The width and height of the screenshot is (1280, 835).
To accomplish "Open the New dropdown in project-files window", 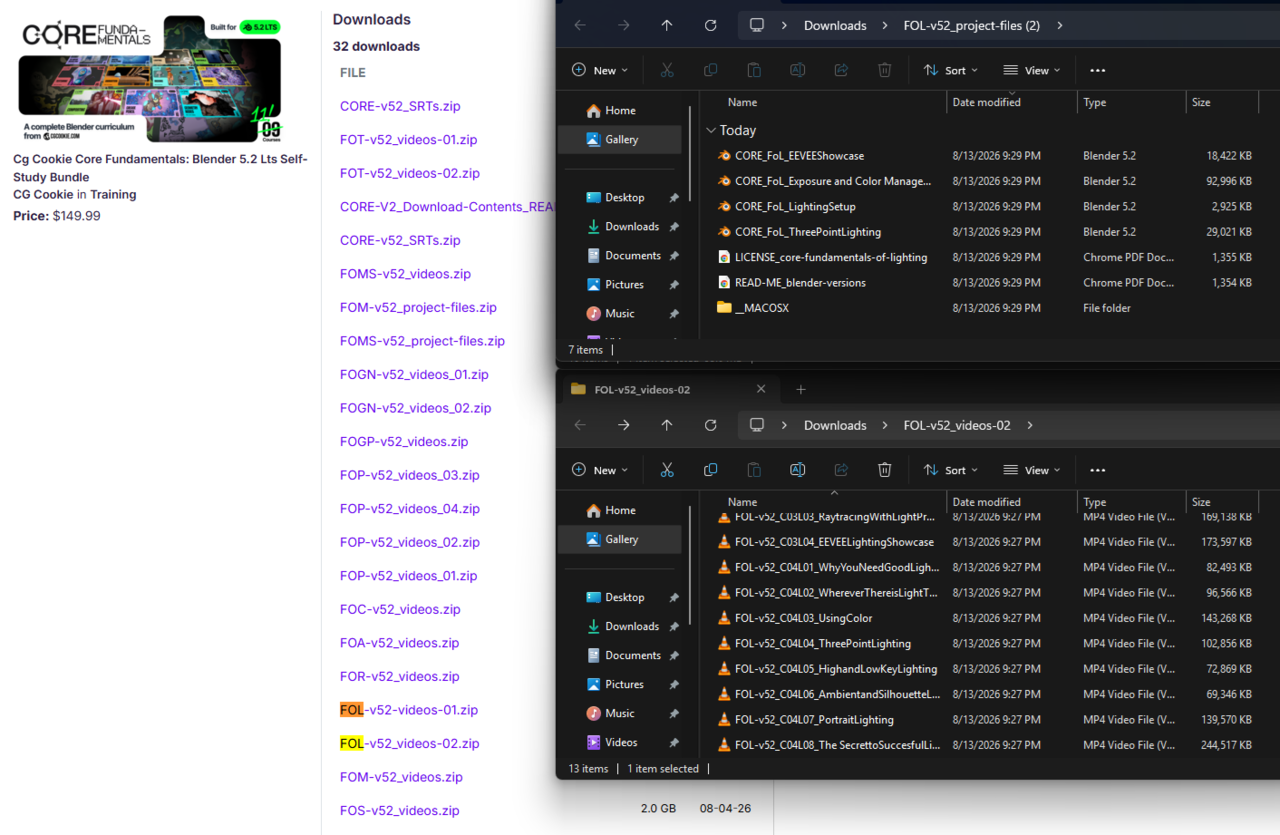I will tap(600, 70).
